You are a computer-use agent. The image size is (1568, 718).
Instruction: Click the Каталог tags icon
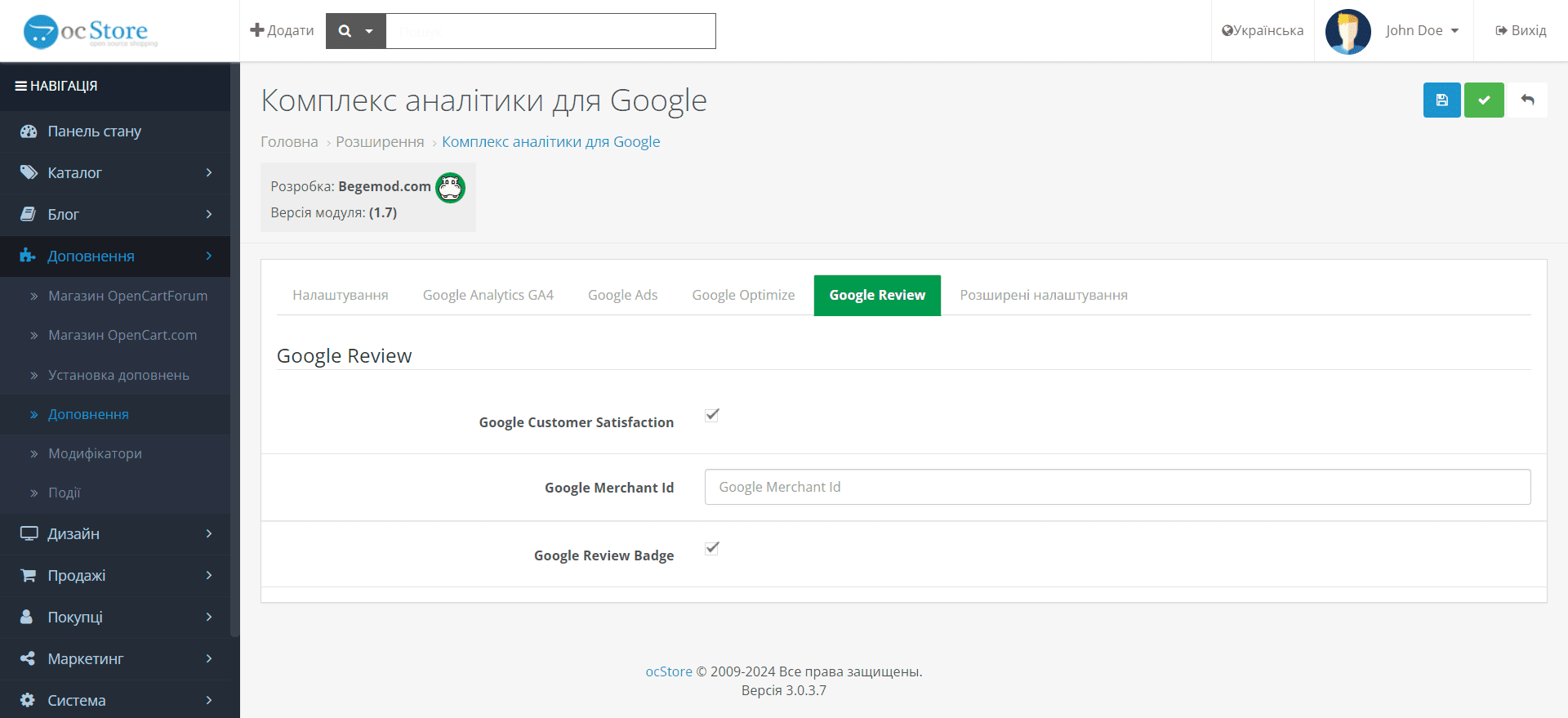tap(29, 172)
